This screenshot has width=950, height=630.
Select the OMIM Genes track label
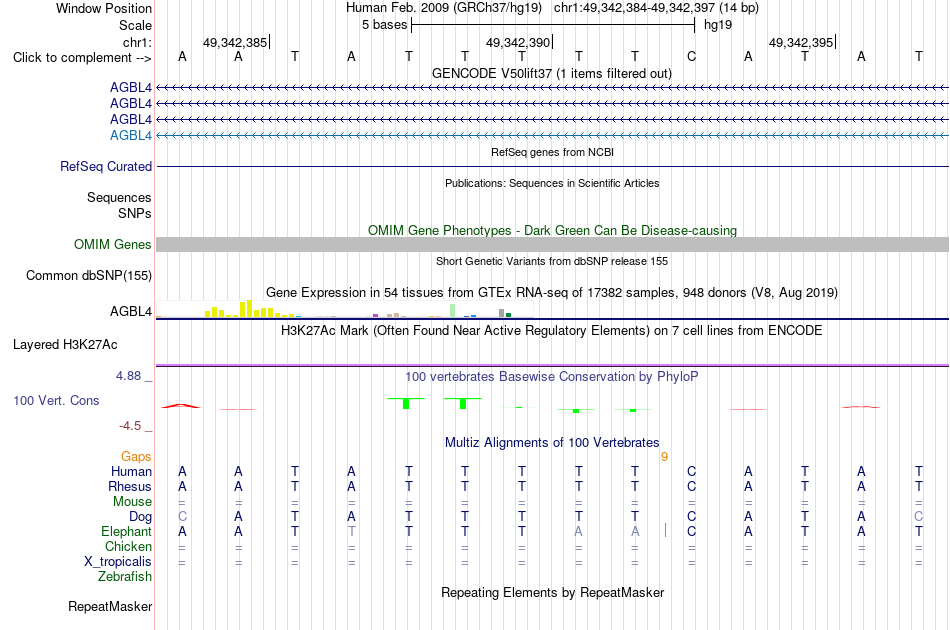coord(113,245)
